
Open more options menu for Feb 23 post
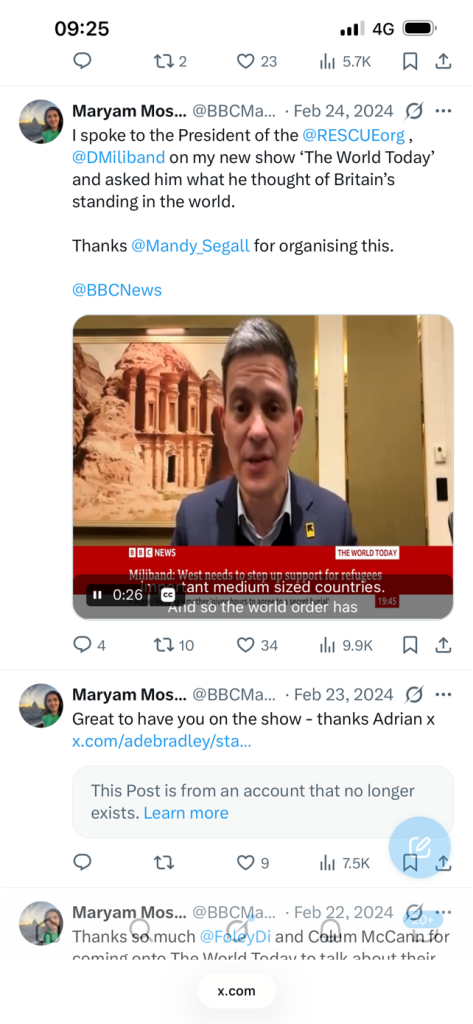coord(444,694)
